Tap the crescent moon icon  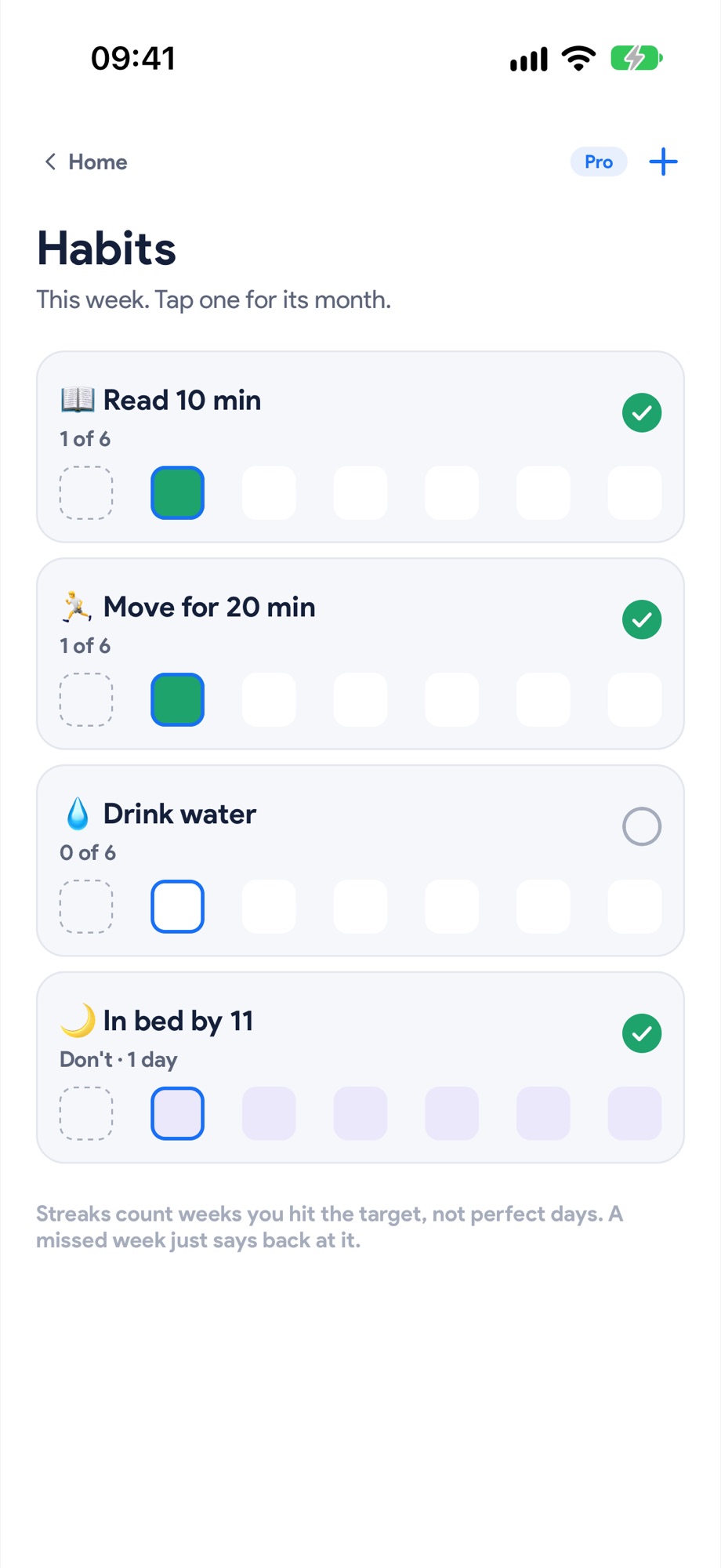(78, 1021)
